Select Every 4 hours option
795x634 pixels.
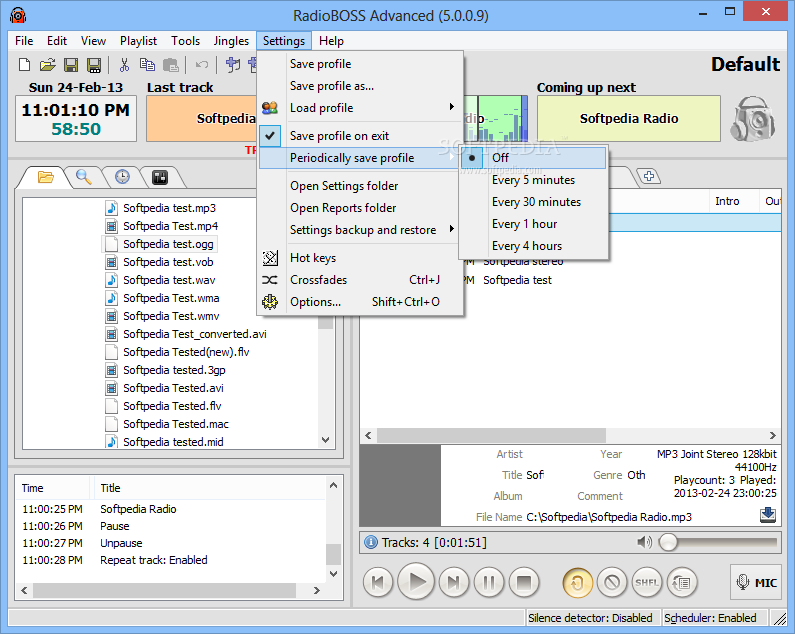pyautogui.click(x=533, y=246)
